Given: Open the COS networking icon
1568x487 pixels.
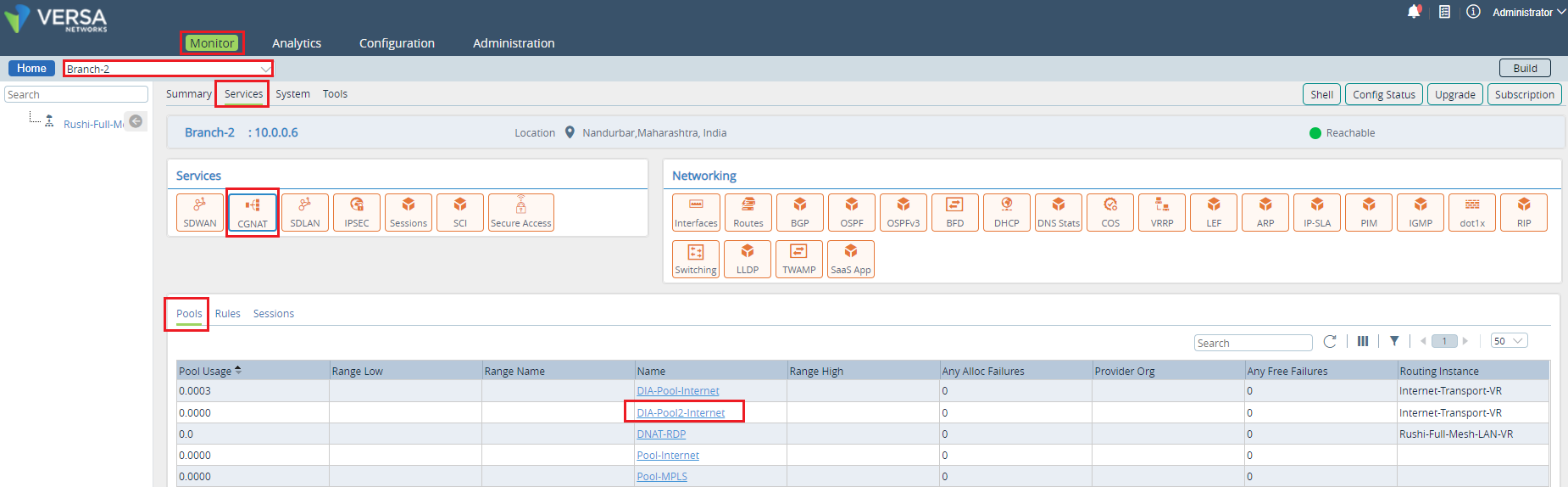Looking at the screenshot, I should (x=1110, y=212).
